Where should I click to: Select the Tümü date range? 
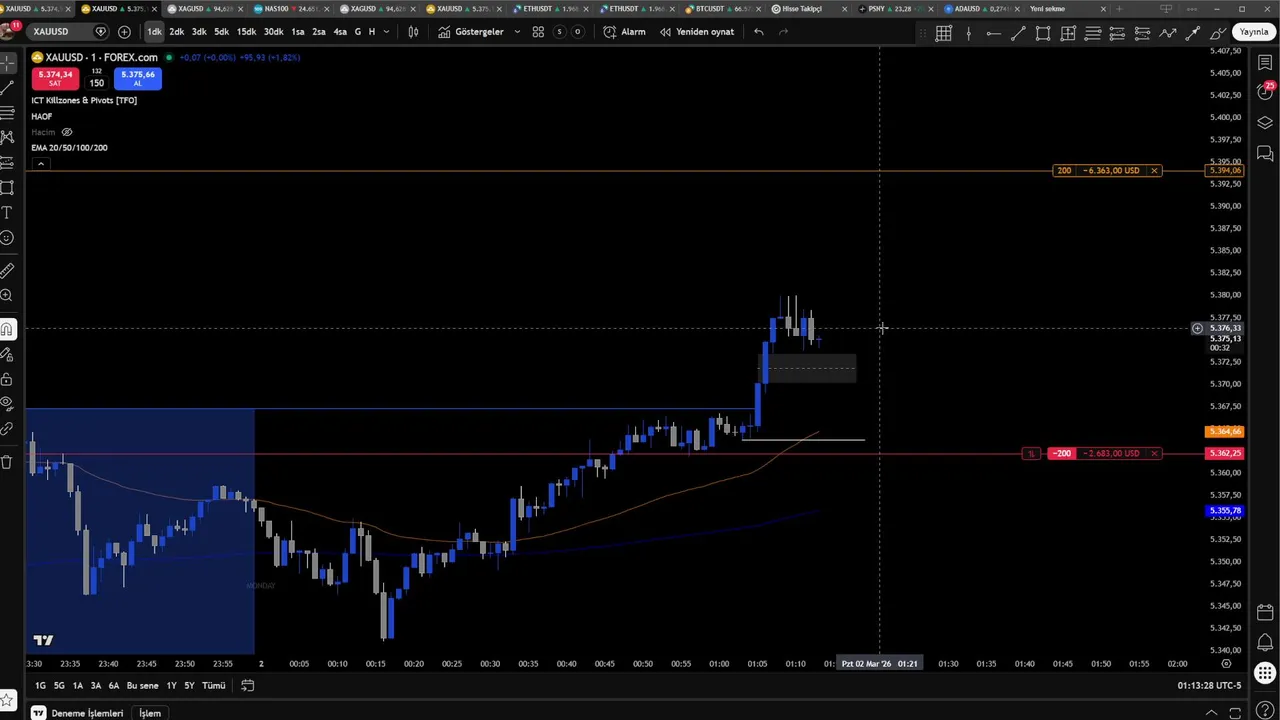pyautogui.click(x=214, y=685)
